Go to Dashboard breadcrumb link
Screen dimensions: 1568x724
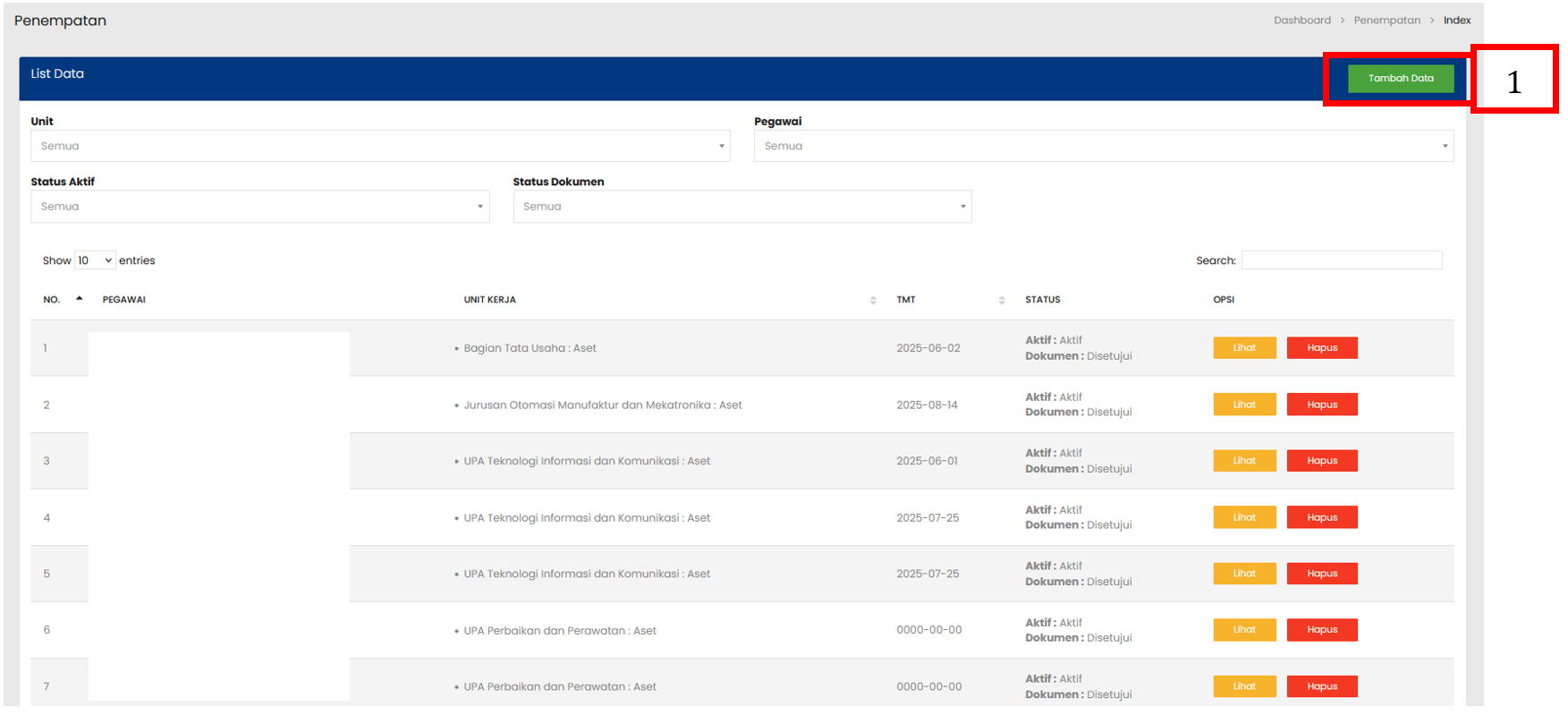coord(1301,21)
